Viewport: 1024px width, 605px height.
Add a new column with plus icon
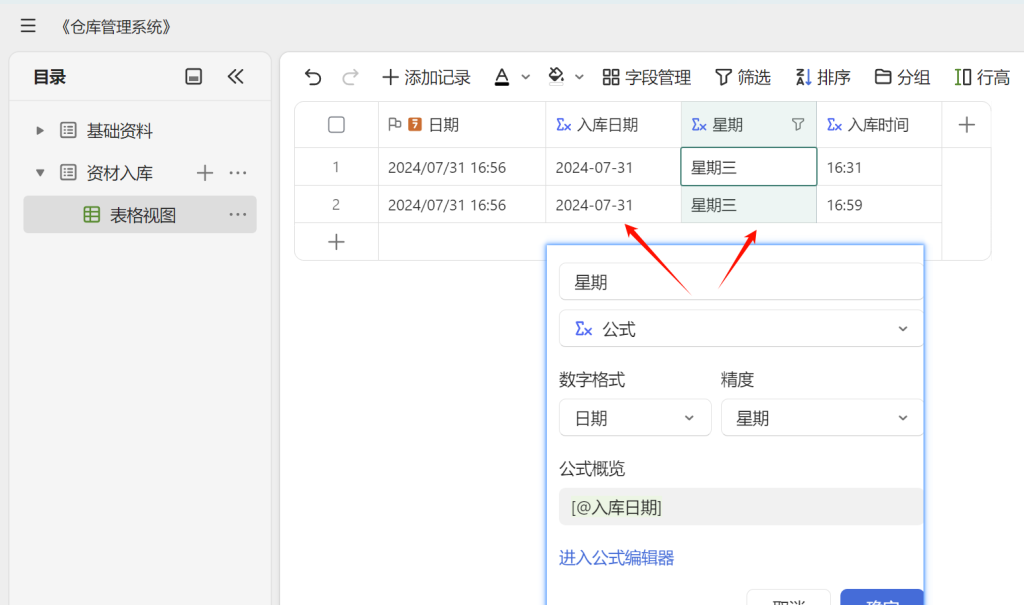coord(967,125)
